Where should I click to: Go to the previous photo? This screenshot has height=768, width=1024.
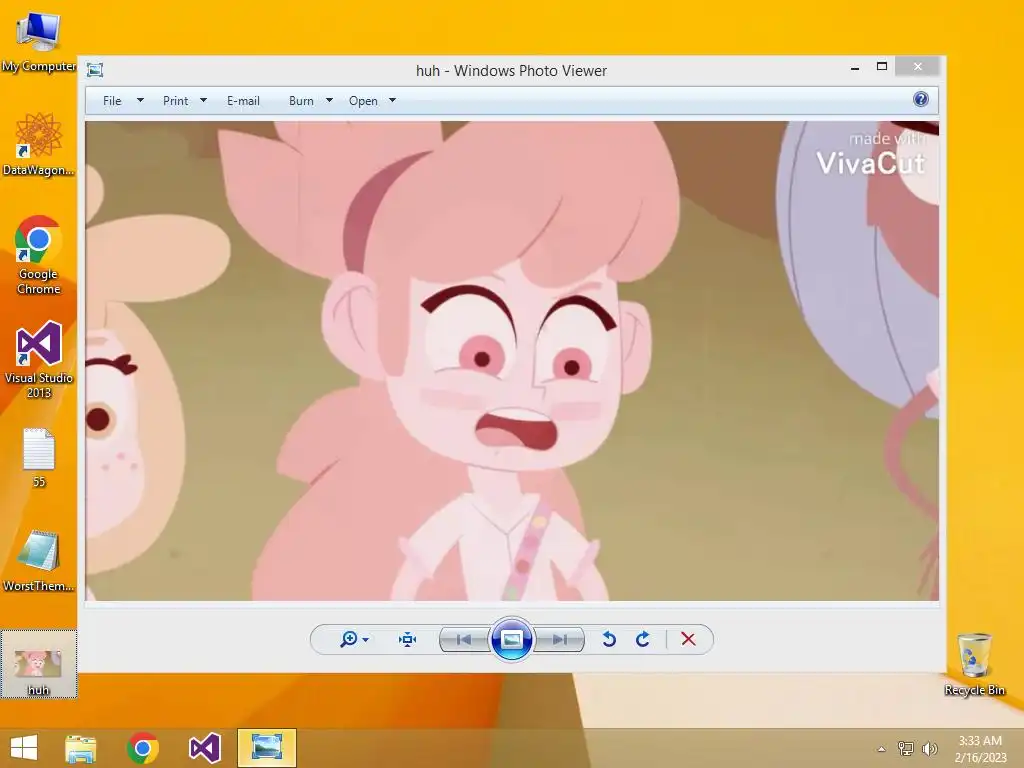pyautogui.click(x=464, y=639)
